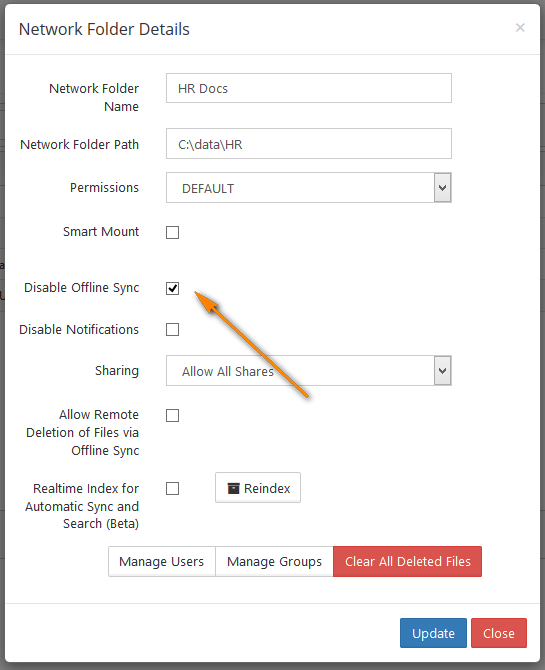Expand the Sharing dropdown arrow
This screenshot has height=670, width=545.
(x=442, y=370)
